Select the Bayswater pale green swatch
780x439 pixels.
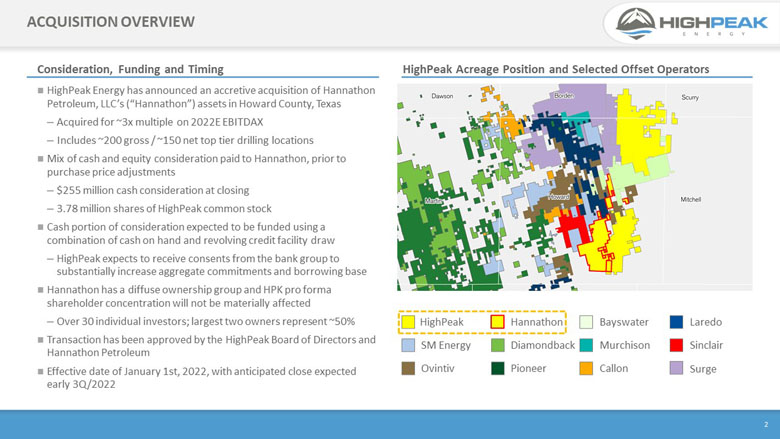click(586, 322)
